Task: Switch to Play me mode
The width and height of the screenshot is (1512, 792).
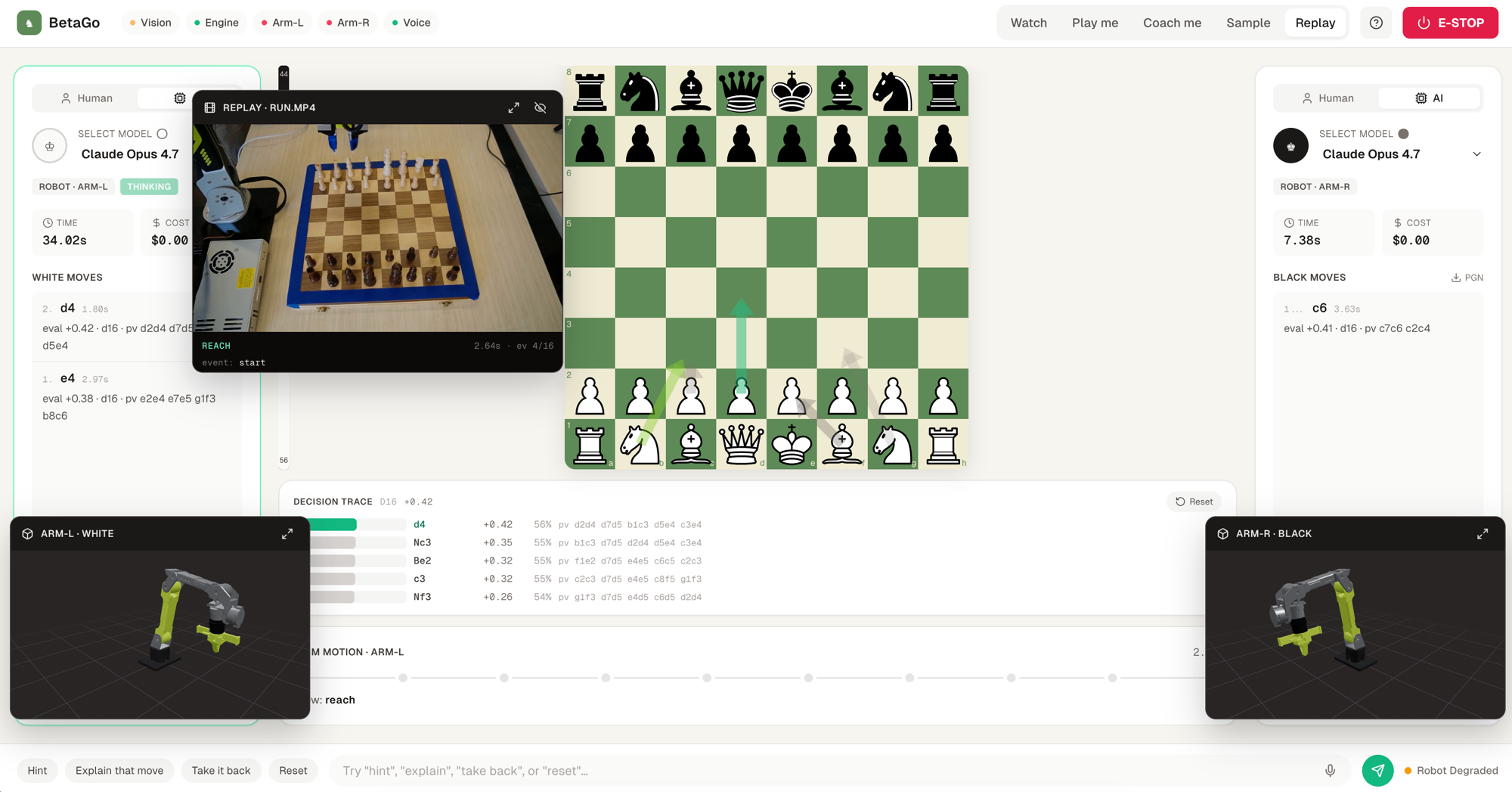Action: pos(1095,23)
